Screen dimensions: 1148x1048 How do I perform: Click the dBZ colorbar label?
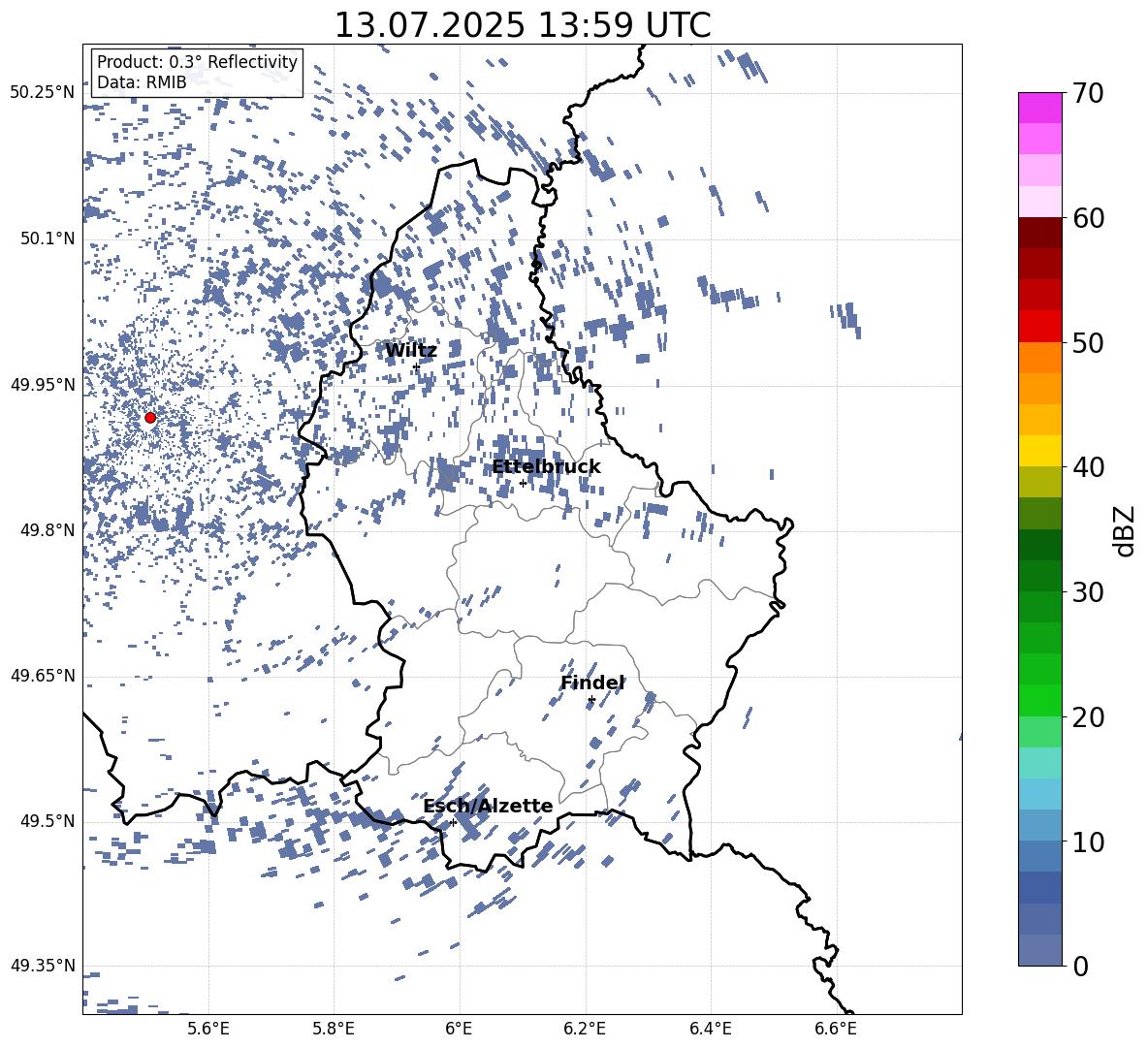click(x=1126, y=530)
